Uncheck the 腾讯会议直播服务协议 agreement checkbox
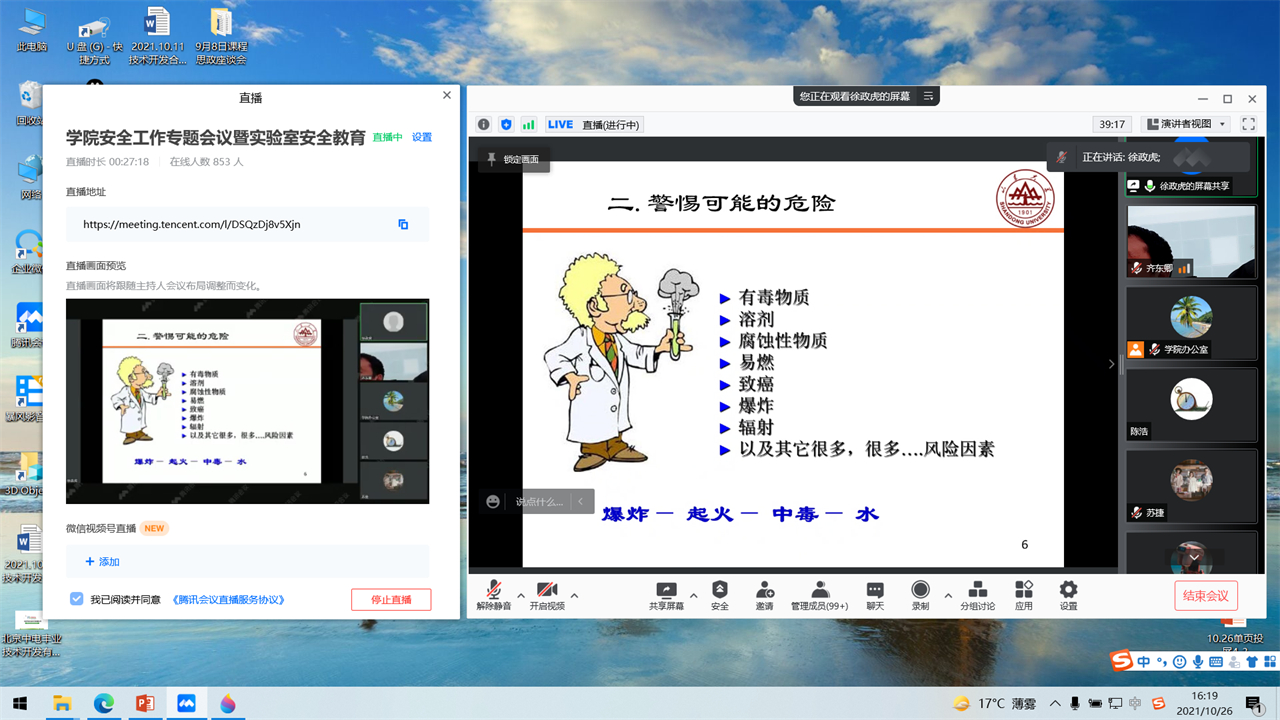This screenshot has width=1280, height=720. click(77, 599)
